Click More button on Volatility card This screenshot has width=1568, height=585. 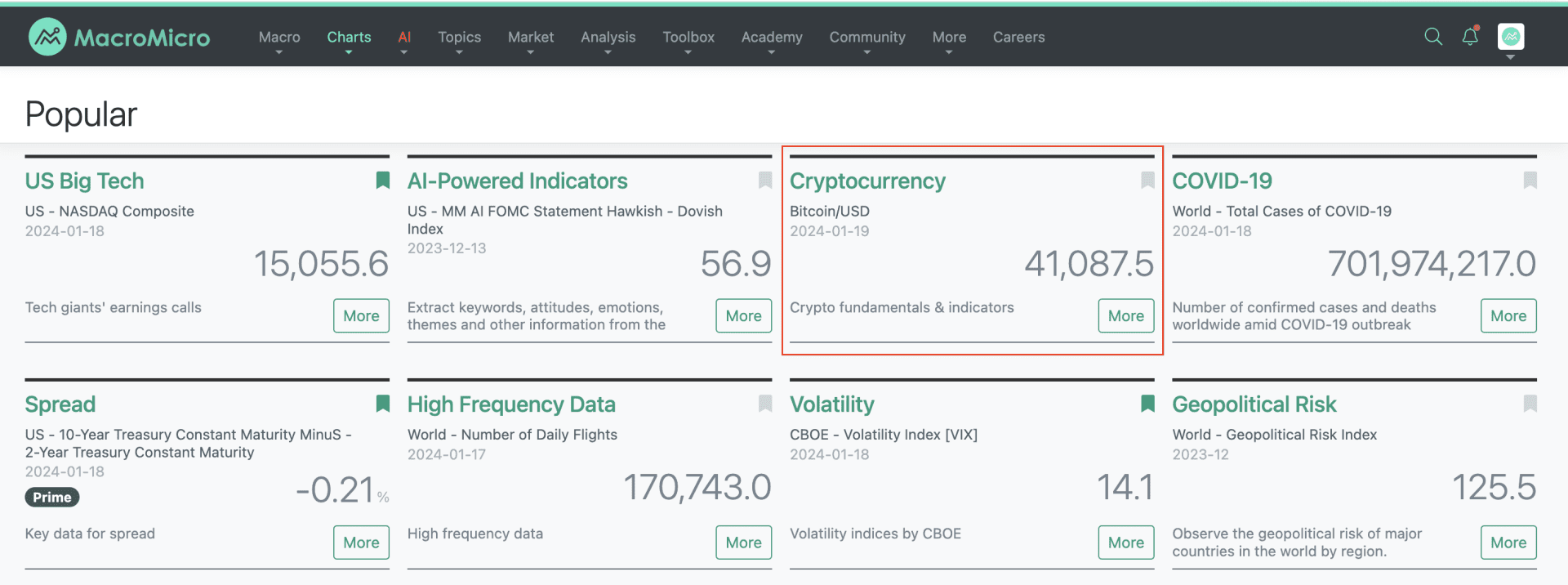(1126, 543)
